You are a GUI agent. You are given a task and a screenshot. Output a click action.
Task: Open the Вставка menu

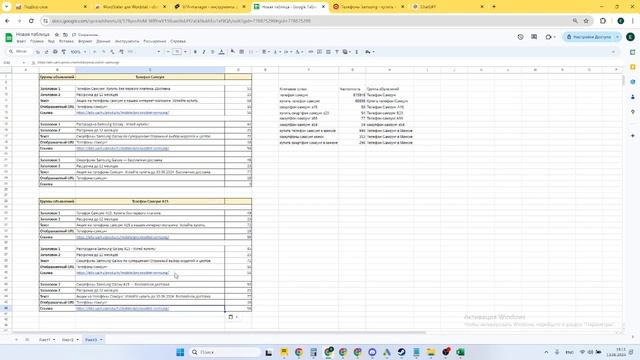[66, 41]
